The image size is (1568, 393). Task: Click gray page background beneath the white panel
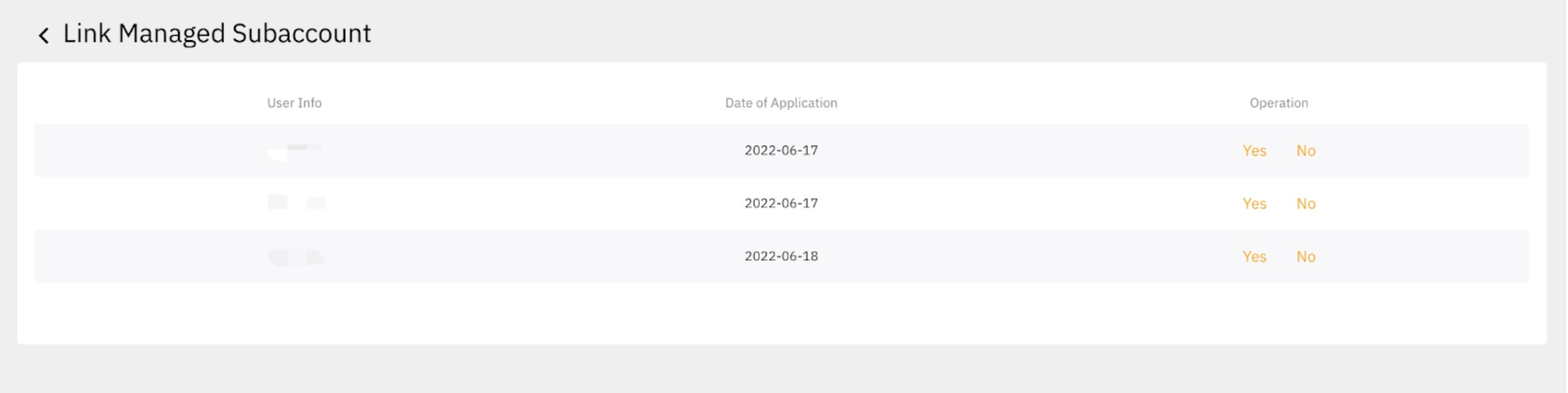point(779,371)
